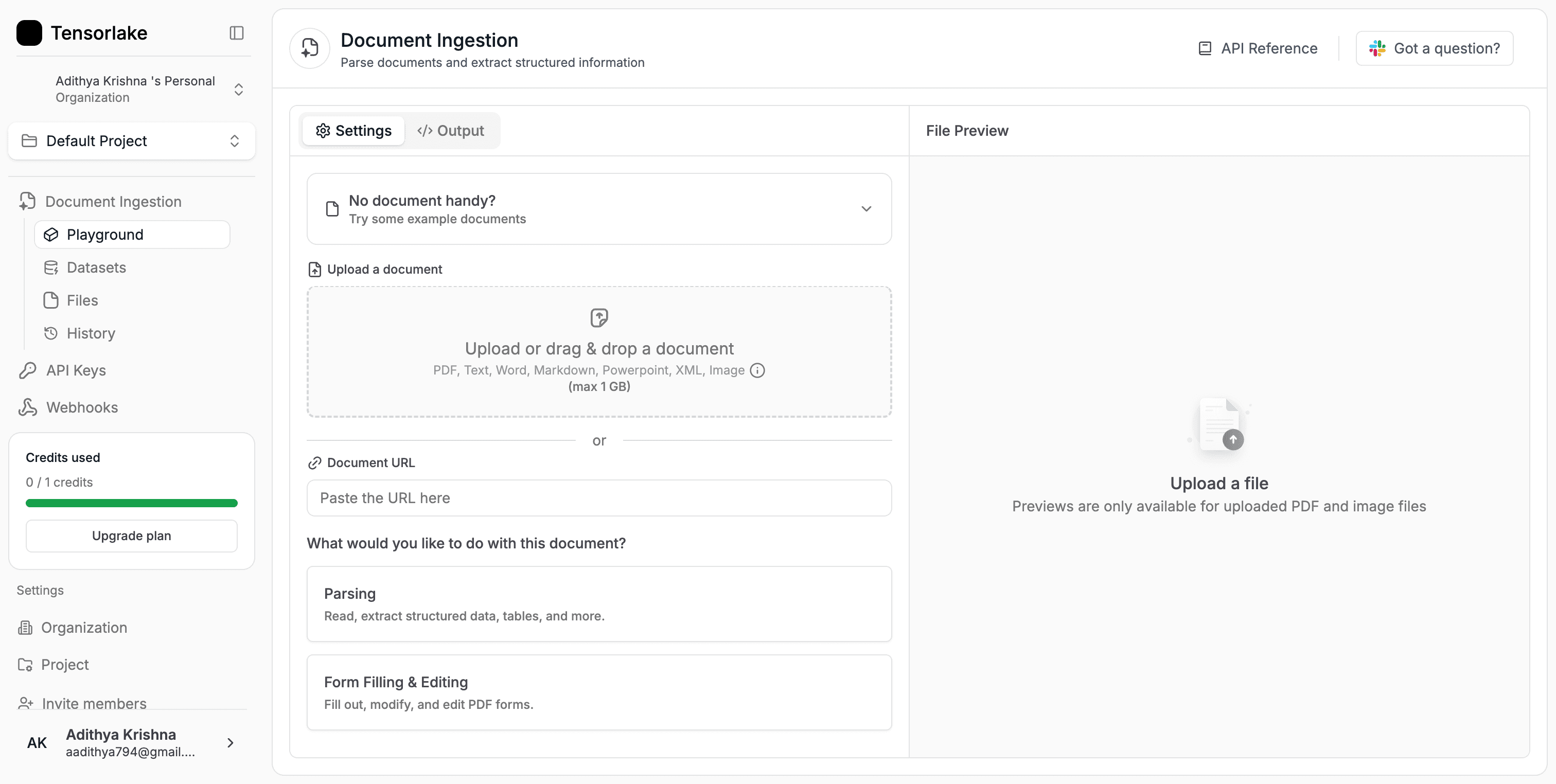Click the upload drop zone icon

pyautogui.click(x=599, y=318)
